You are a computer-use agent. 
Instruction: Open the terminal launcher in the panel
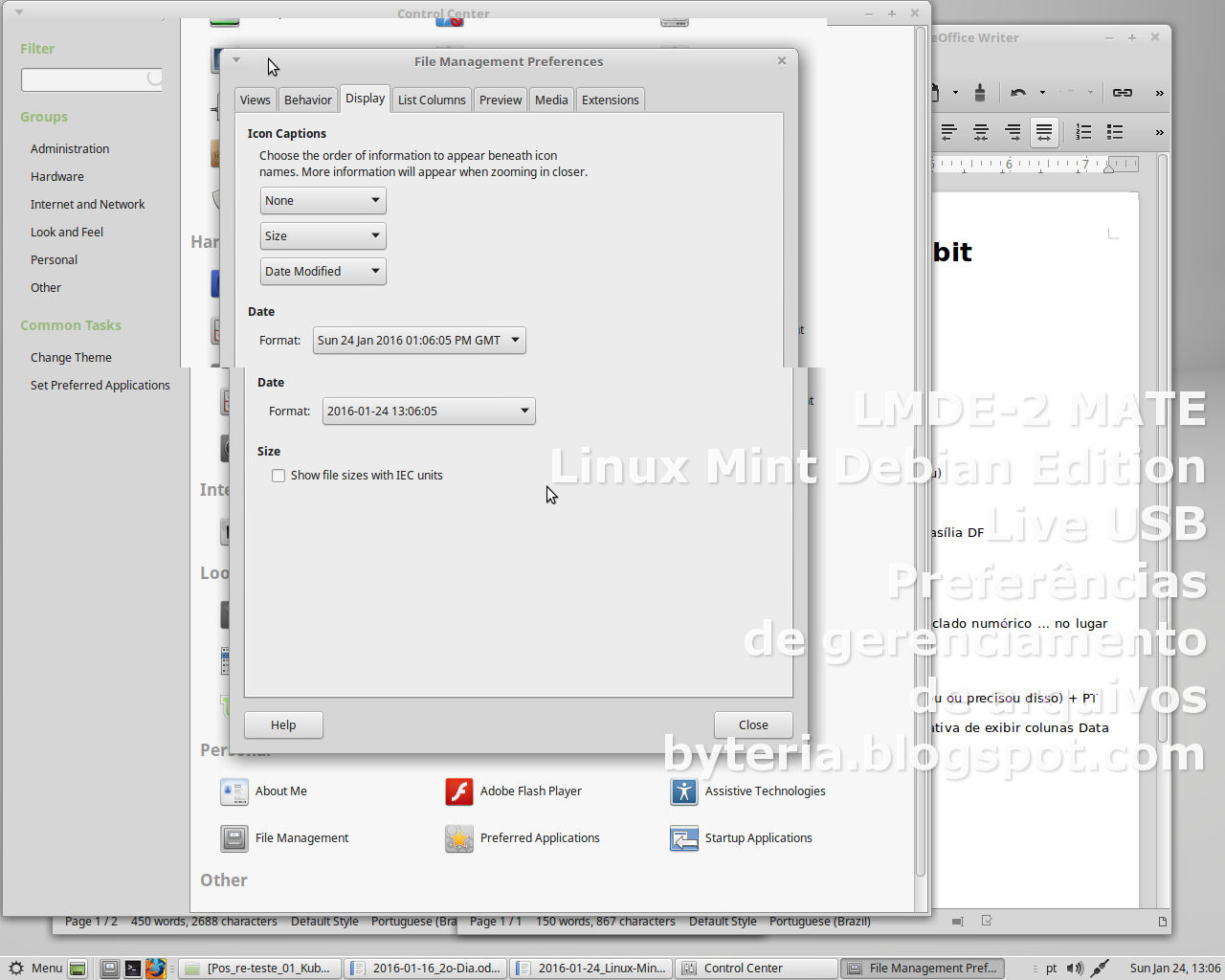133,968
